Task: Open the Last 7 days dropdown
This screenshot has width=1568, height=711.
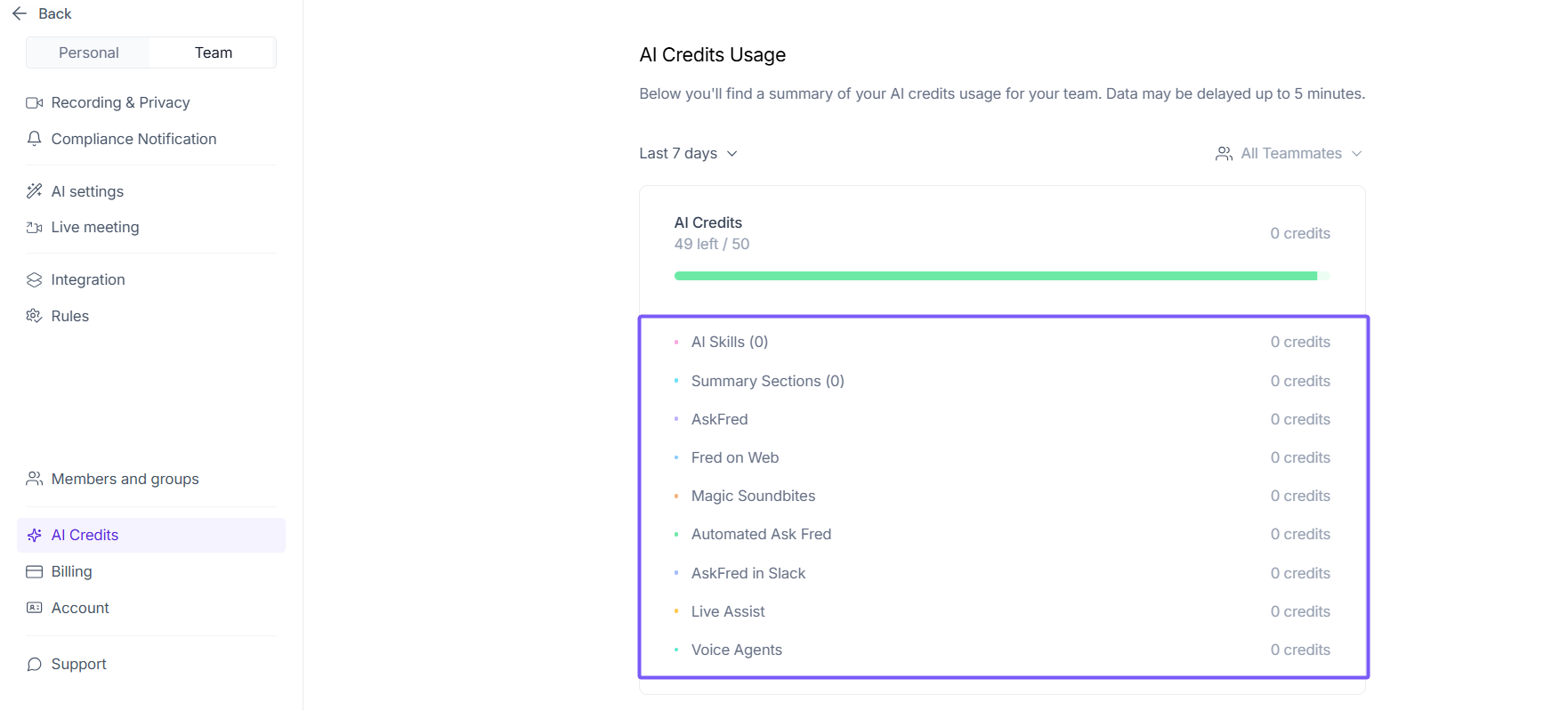Action: point(688,154)
